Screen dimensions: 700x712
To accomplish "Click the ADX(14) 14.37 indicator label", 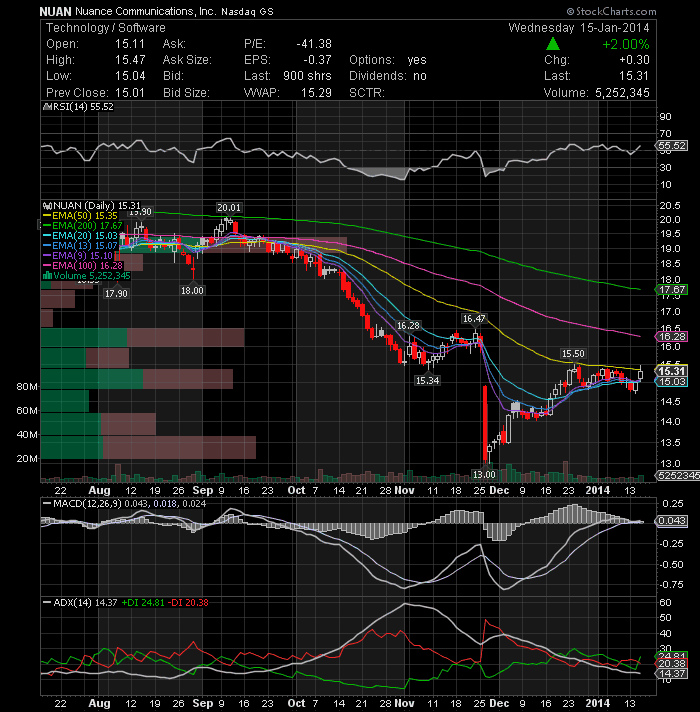I will pos(85,603).
